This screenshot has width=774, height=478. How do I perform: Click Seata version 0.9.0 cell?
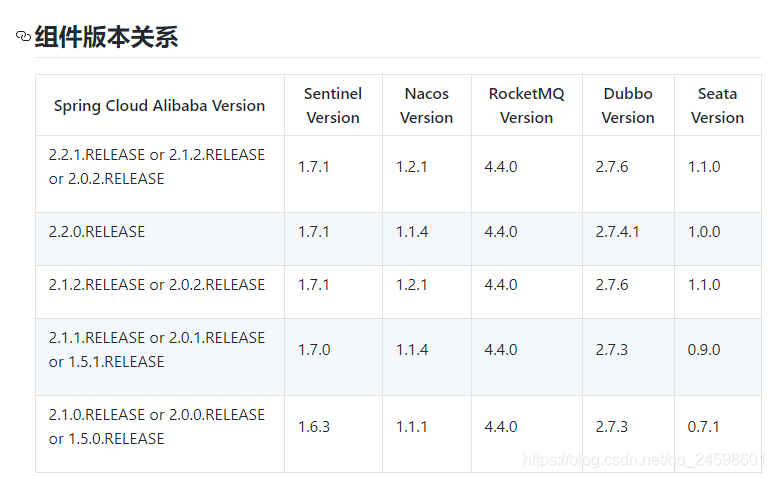coord(704,349)
